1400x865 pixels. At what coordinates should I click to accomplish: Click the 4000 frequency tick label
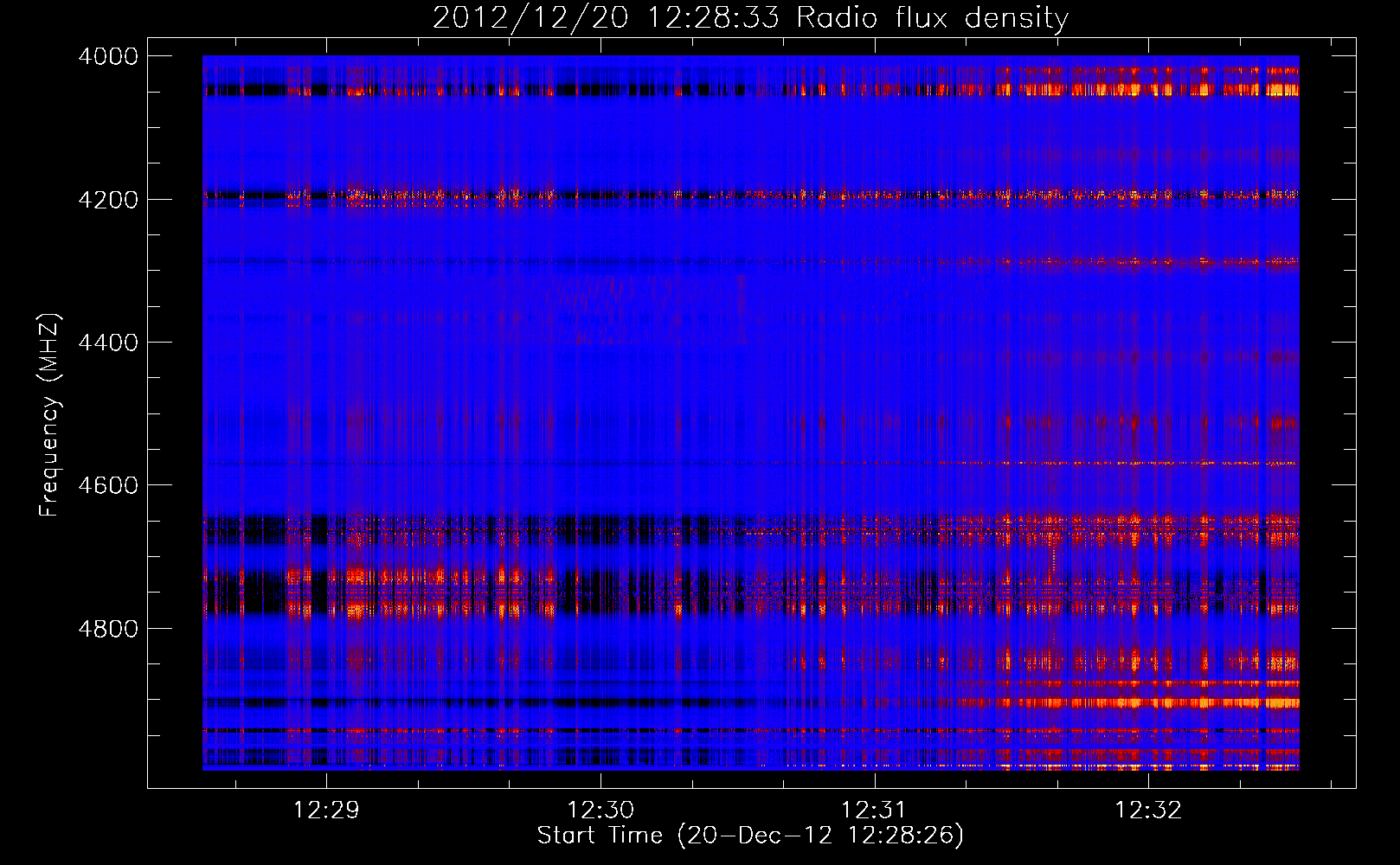click(108, 56)
